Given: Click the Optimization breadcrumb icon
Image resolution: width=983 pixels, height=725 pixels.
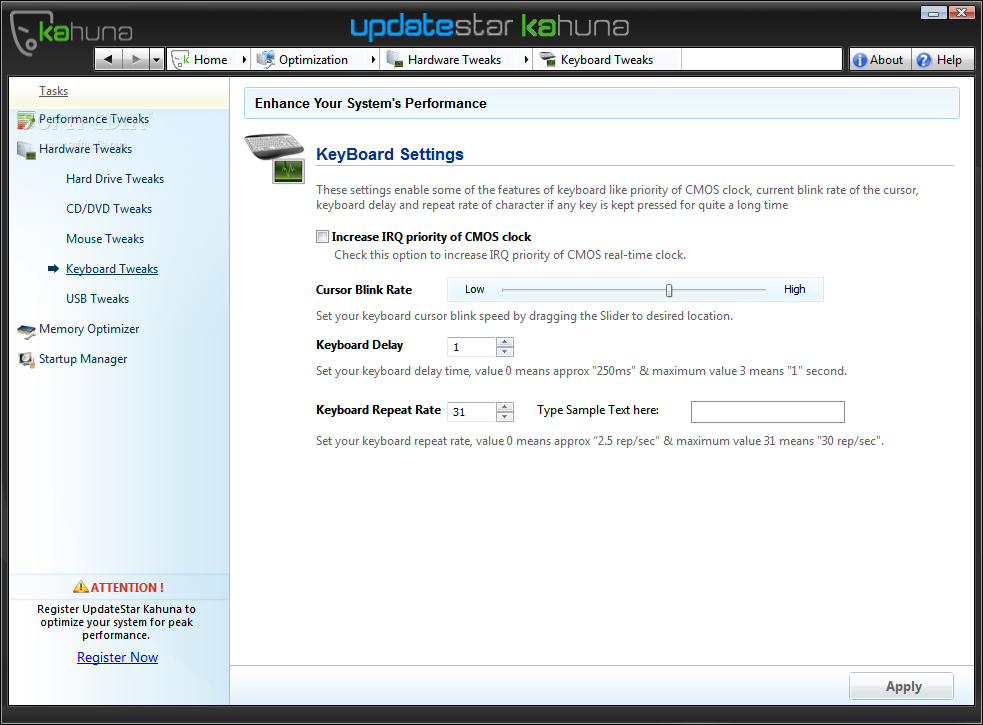Looking at the screenshot, I should [x=266, y=60].
